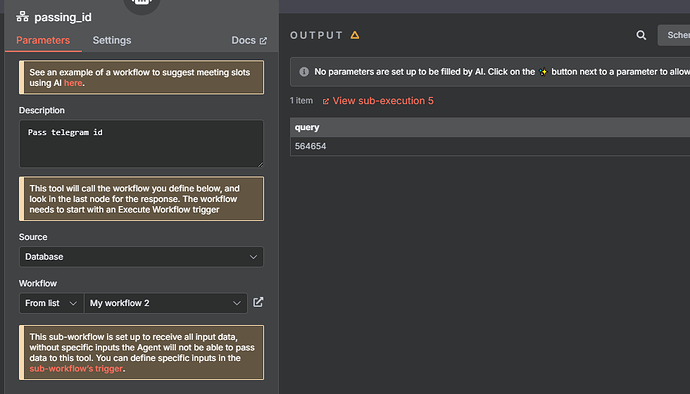Screen dimensions: 690x394
Task: Expand the My workflow 2 selector
Action: pyautogui.click(x=165, y=303)
